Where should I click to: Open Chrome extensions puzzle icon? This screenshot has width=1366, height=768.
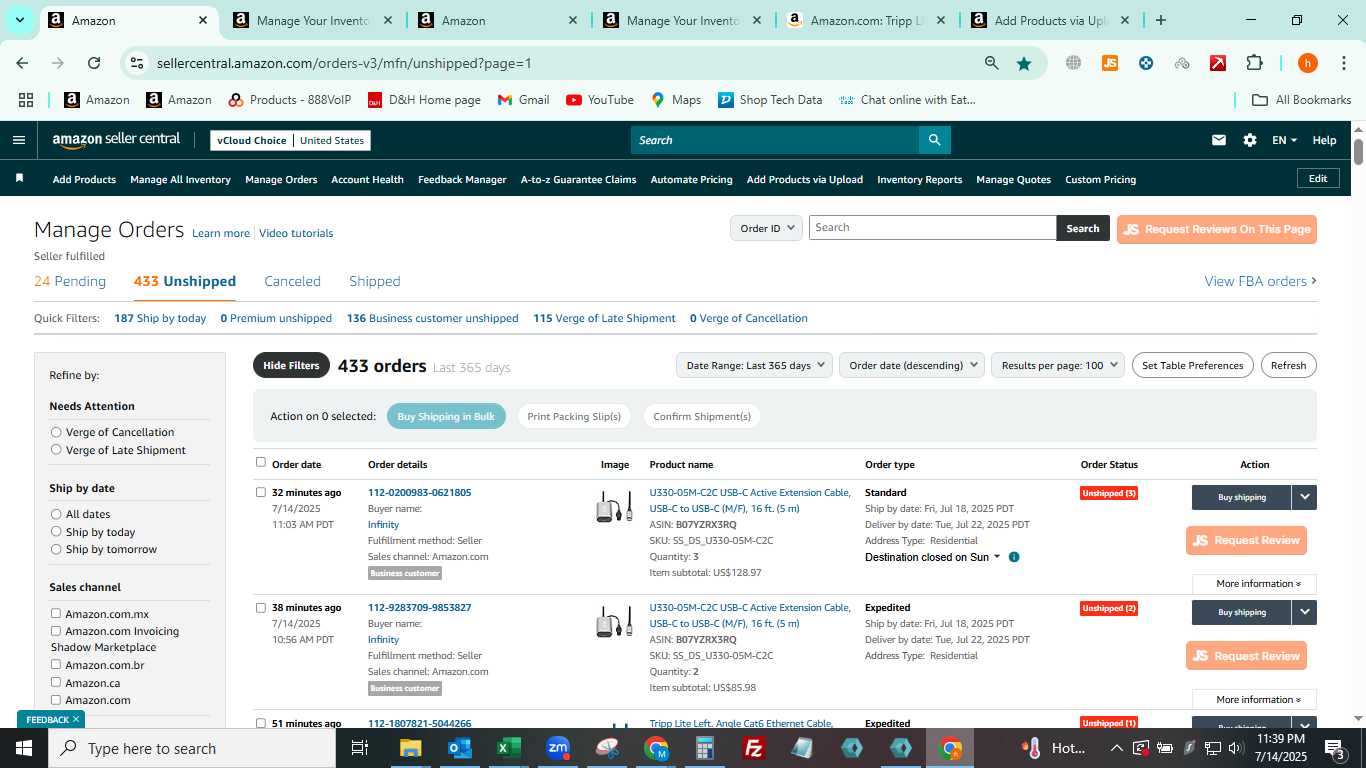(x=1254, y=63)
